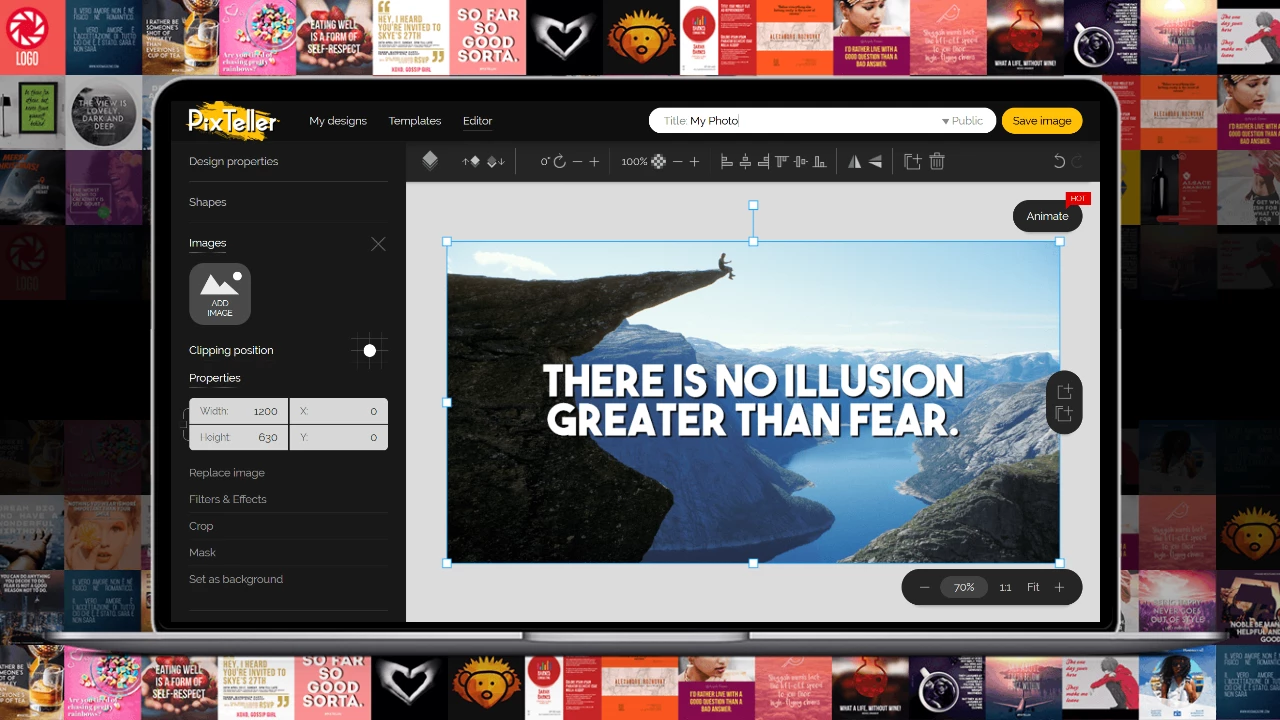1280x720 pixels.
Task: Edit the Y position field
Action: pyautogui.click(x=339, y=437)
